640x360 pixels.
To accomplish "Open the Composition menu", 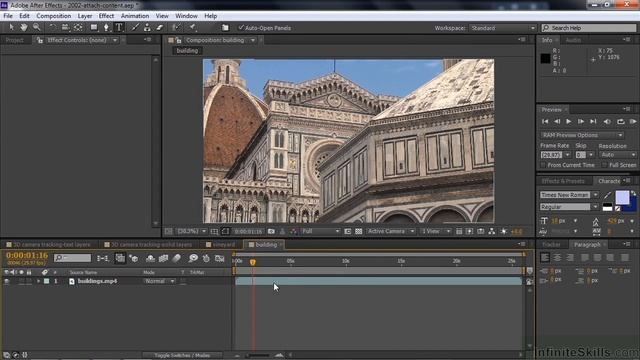I will click(x=53, y=16).
